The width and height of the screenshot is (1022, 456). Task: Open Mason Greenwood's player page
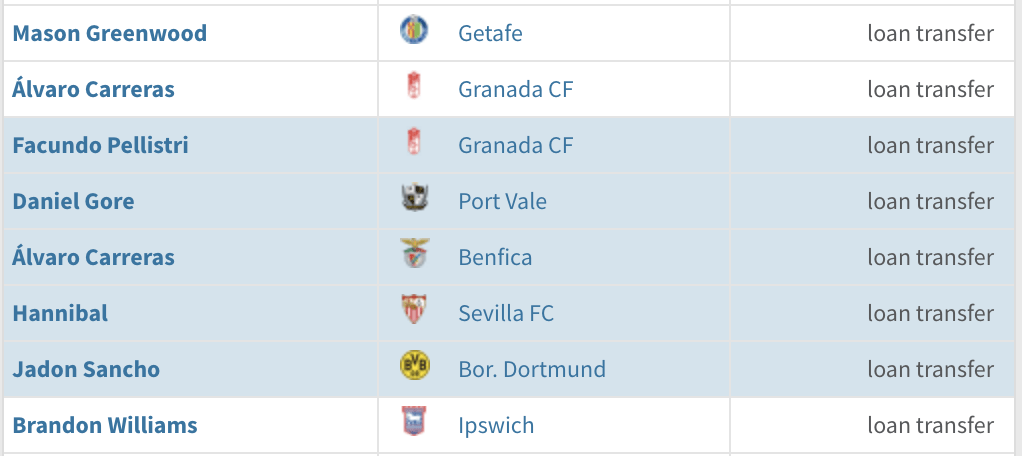(110, 33)
